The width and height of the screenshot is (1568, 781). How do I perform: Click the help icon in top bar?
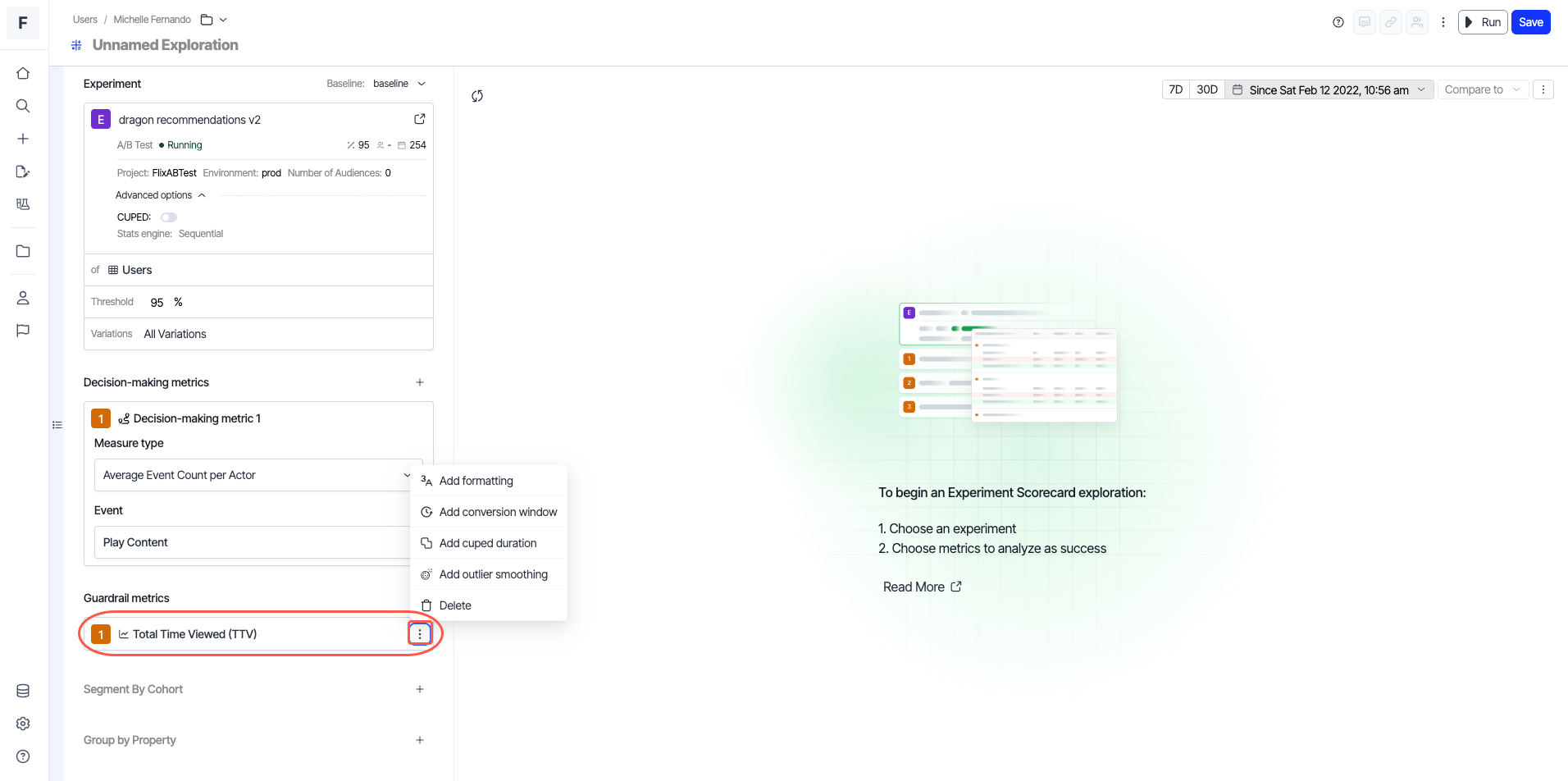(x=1338, y=22)
